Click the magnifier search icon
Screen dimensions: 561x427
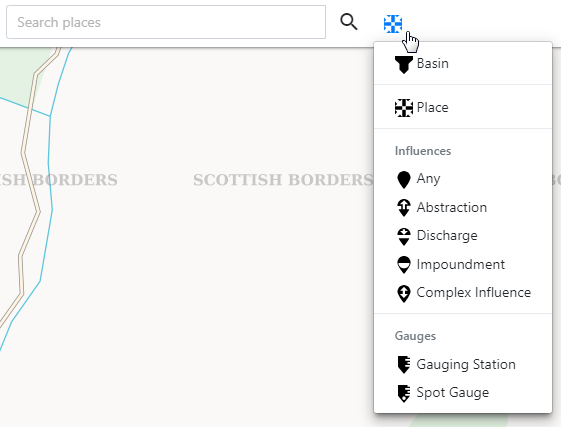[x=348, y=22]
